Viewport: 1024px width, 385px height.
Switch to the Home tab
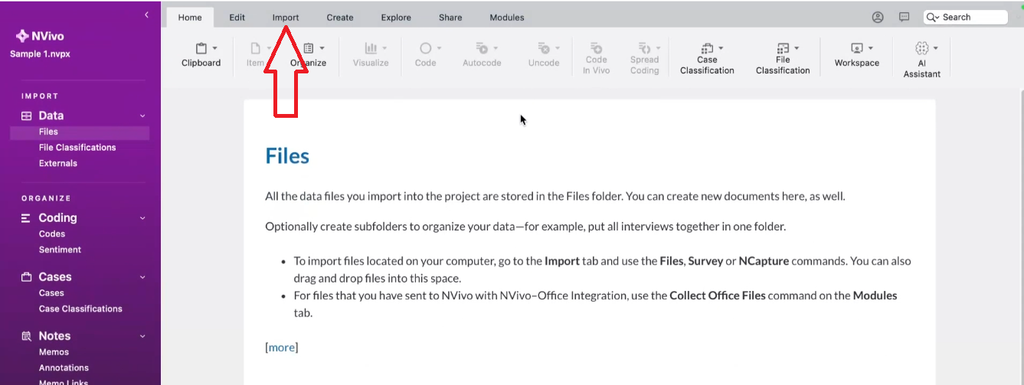pos(190,18)
